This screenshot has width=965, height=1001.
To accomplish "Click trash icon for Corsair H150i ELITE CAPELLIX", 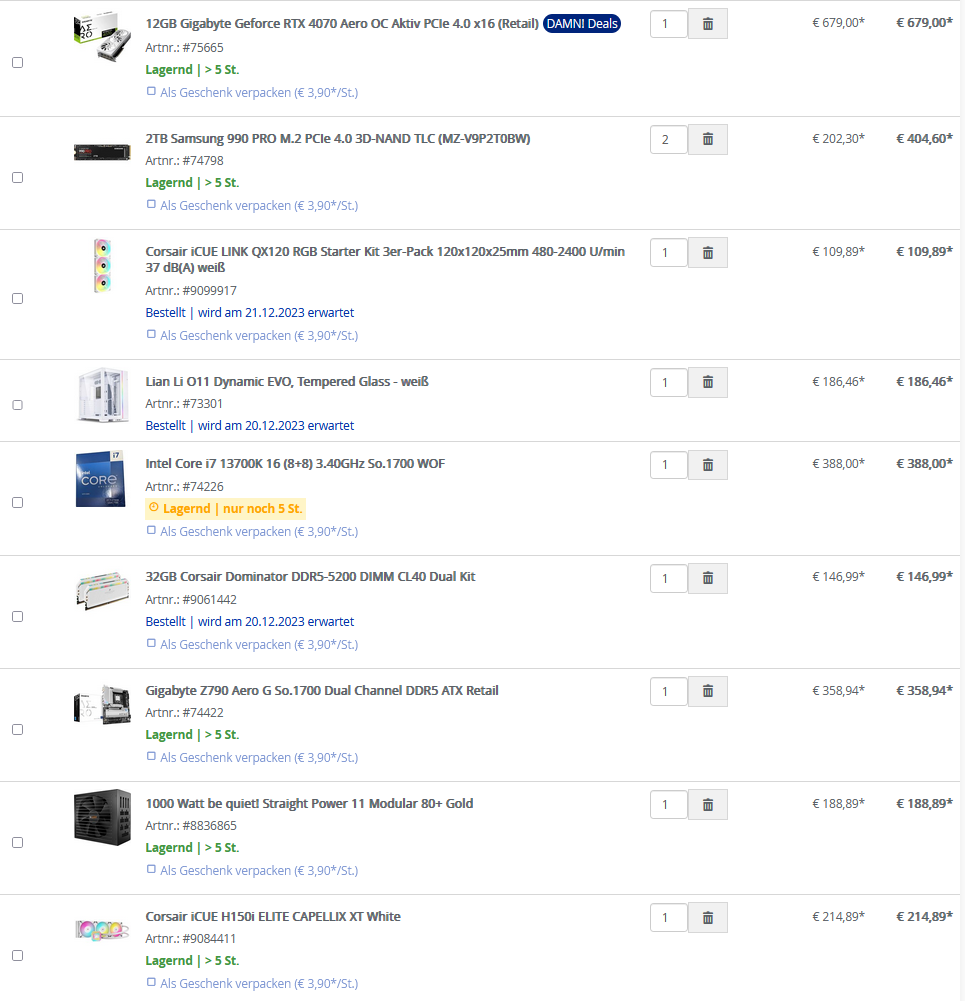I will click(x=708, y=918).
